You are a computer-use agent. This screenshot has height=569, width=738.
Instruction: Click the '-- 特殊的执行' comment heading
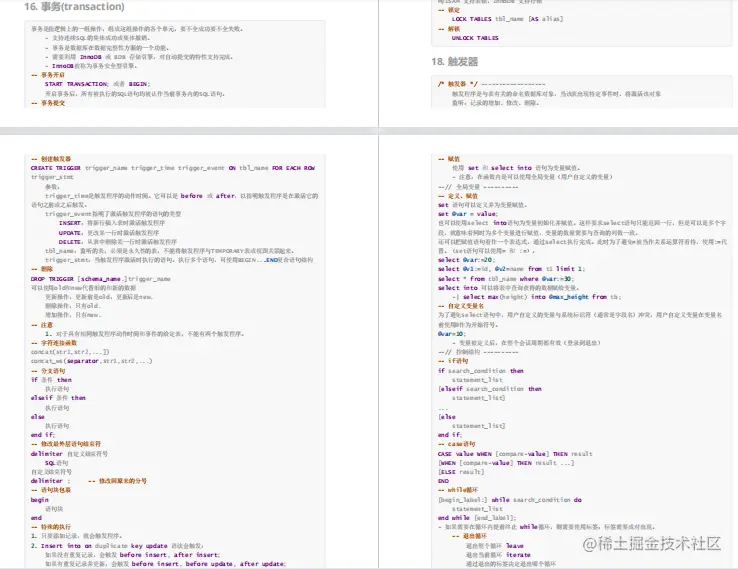click(51, 527)
